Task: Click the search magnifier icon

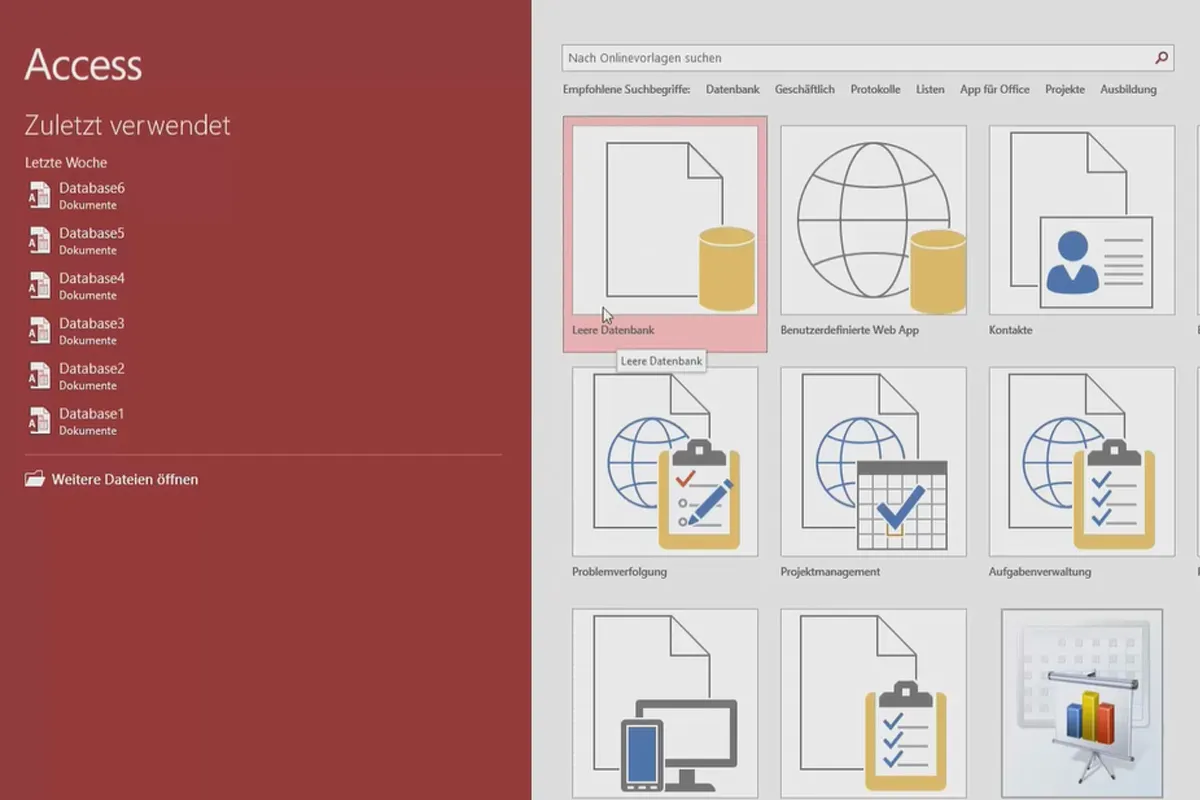Action: tap(1161, 58)
